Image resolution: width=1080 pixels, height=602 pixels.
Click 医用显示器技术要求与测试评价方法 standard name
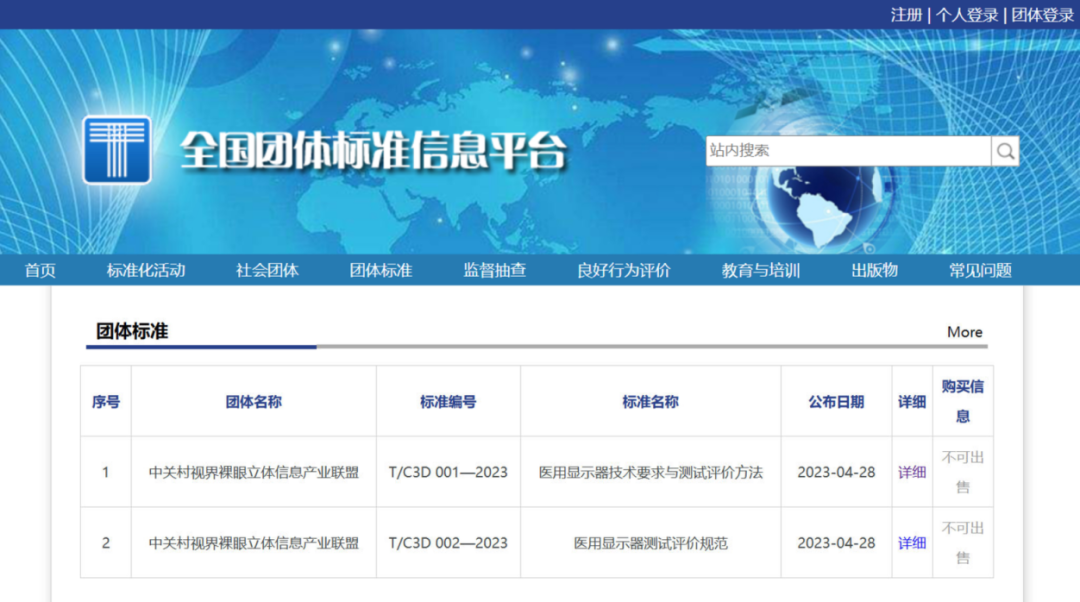[x=651, y=472]
